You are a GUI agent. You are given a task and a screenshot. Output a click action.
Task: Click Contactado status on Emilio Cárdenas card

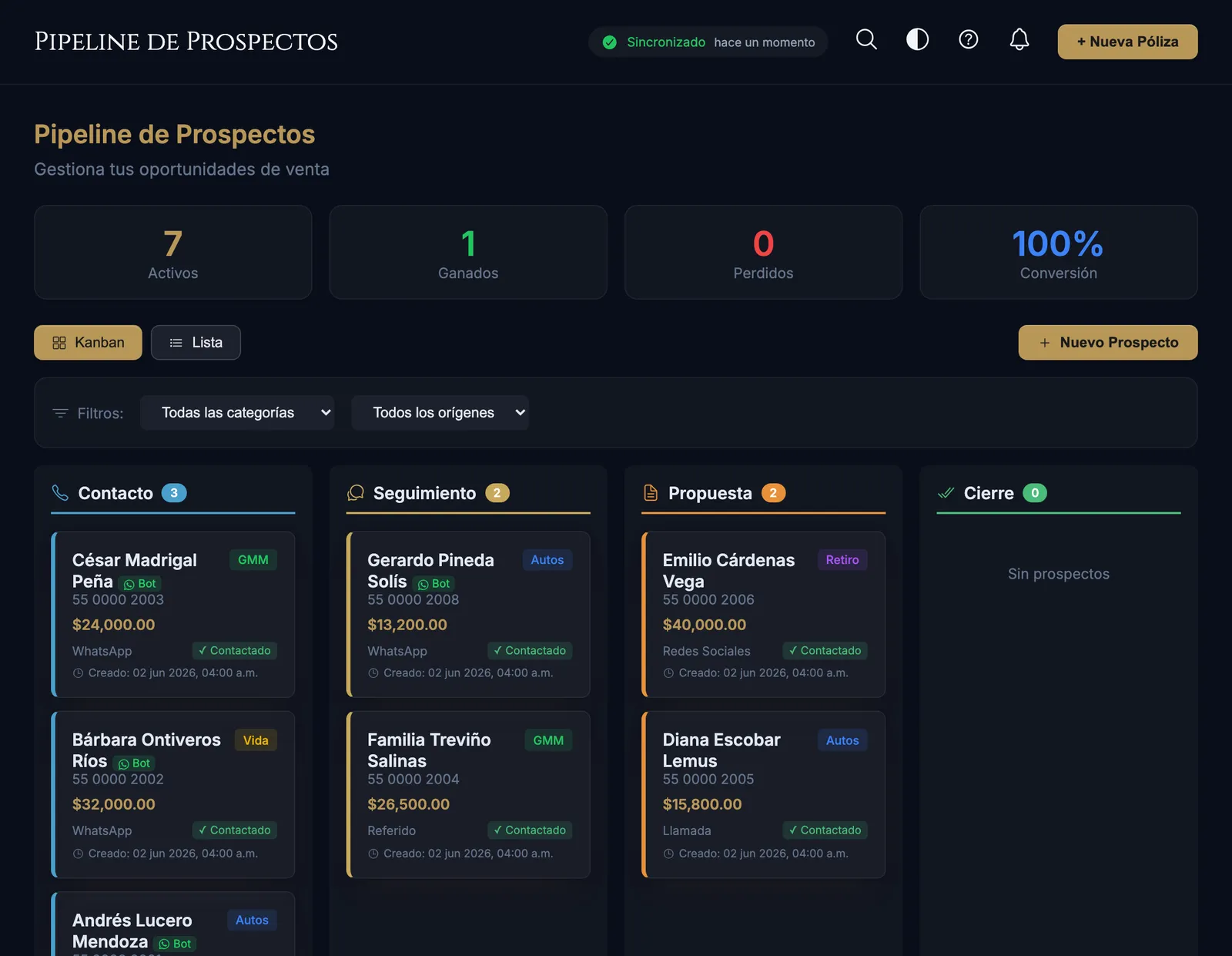click(x=825, y=651)
